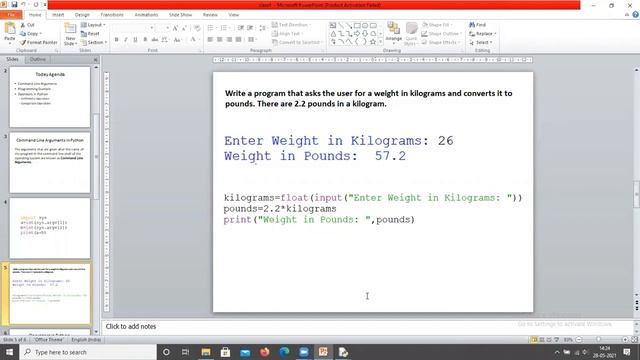Open the Arrange objects menu
Viewport: 640px width, 360px height.
coord(393,33)
